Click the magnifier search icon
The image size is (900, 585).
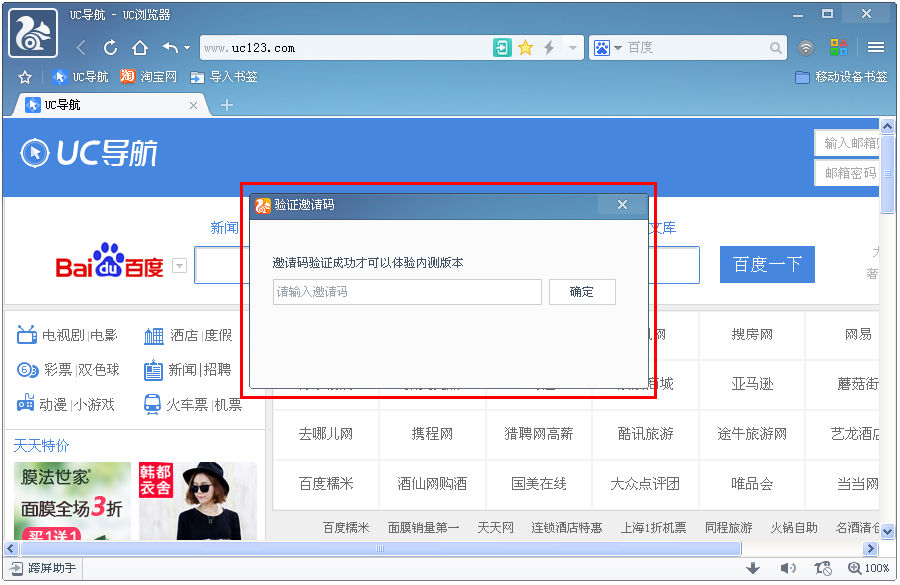point(775,48)
